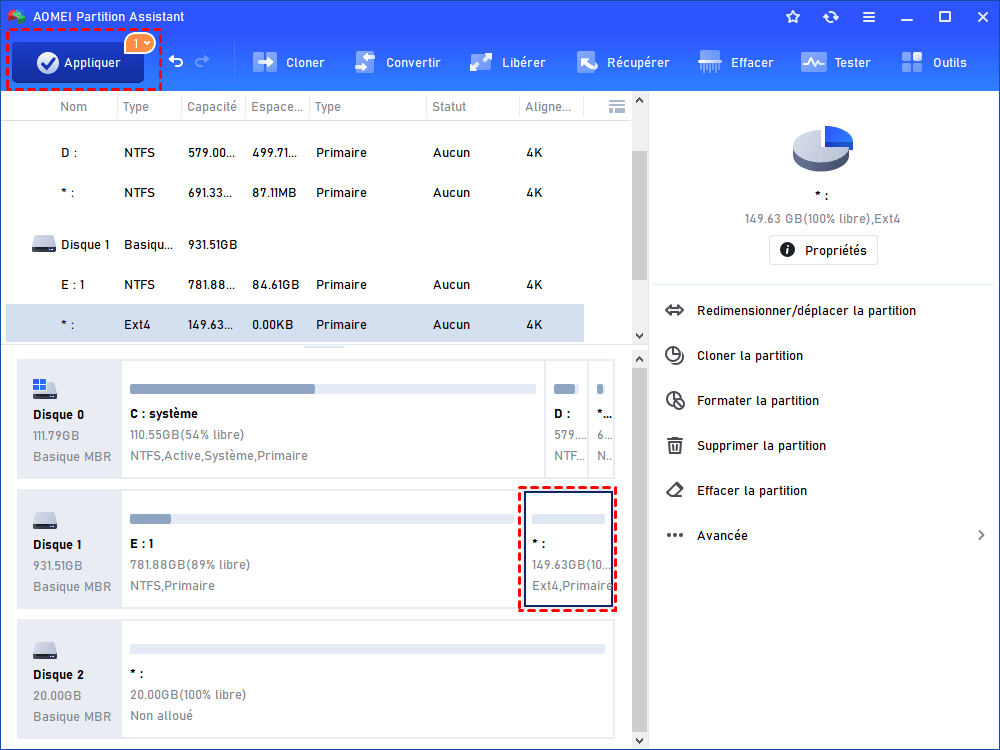Select the Disque 1 row in list
This screenshot has height=750, width=1000.
tap(295, 245)
